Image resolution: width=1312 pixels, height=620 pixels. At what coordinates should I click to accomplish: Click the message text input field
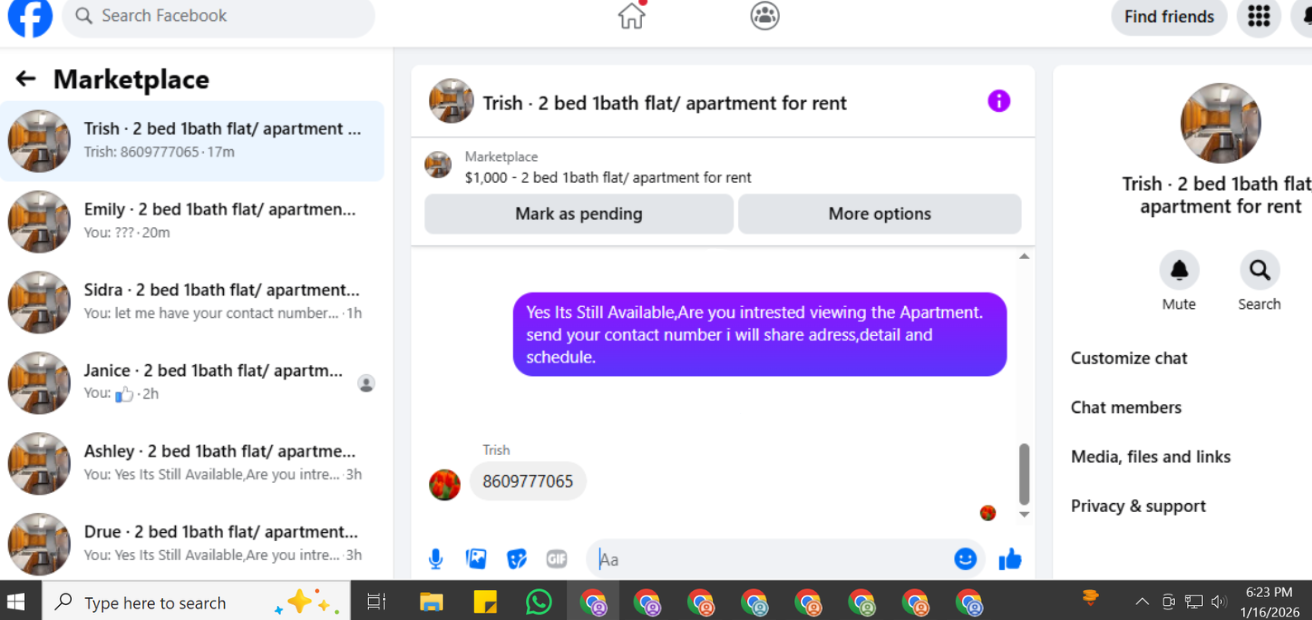tap(770, 559)
